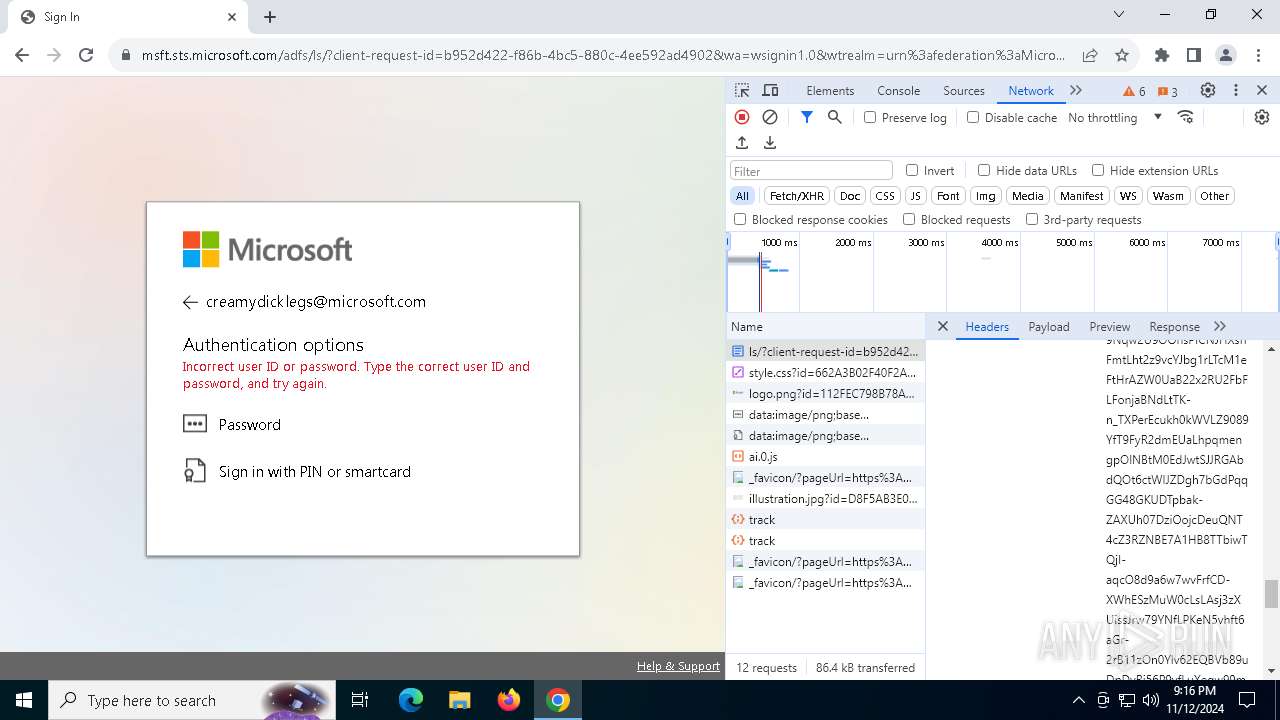Open Microsoft Edge from taskbar
This screenshot has width=1280, height=720.
(x=411, y=700)
